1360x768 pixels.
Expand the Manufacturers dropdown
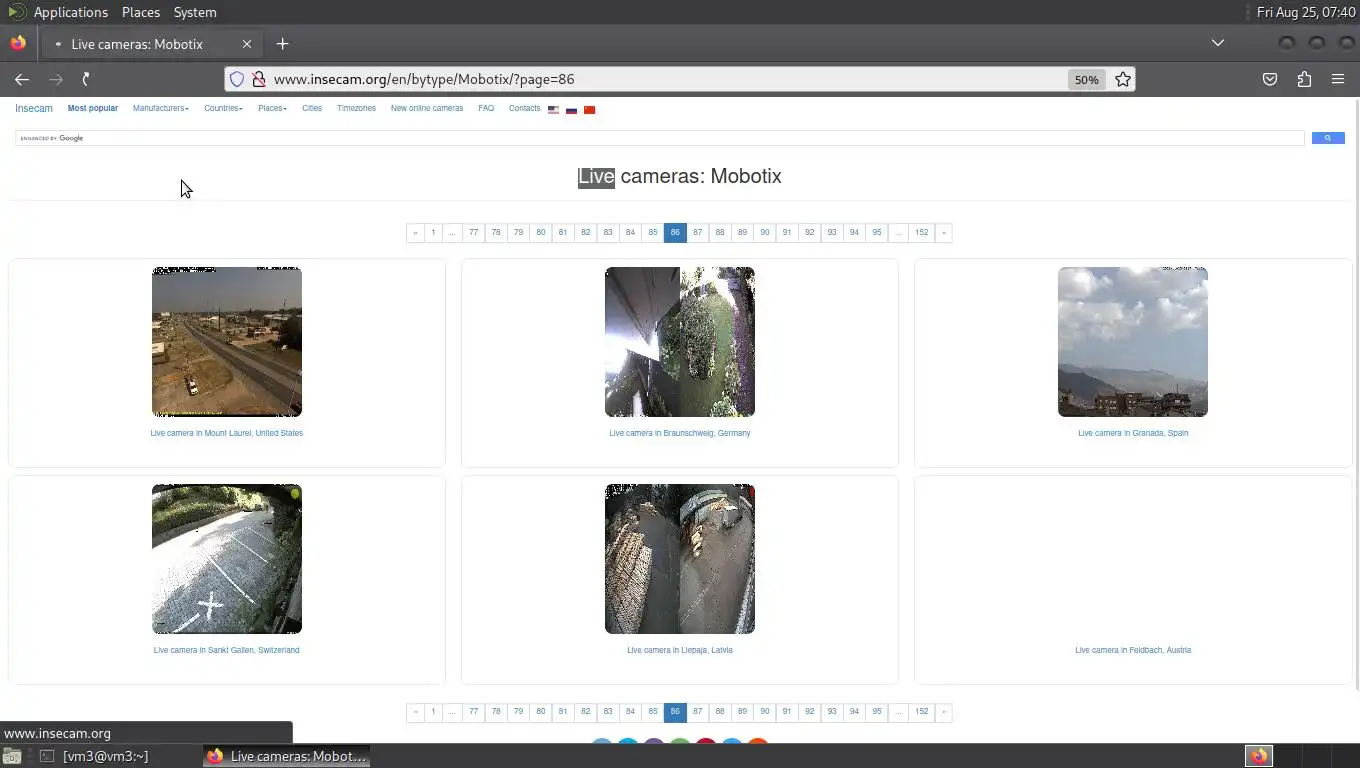pos(160,108)
